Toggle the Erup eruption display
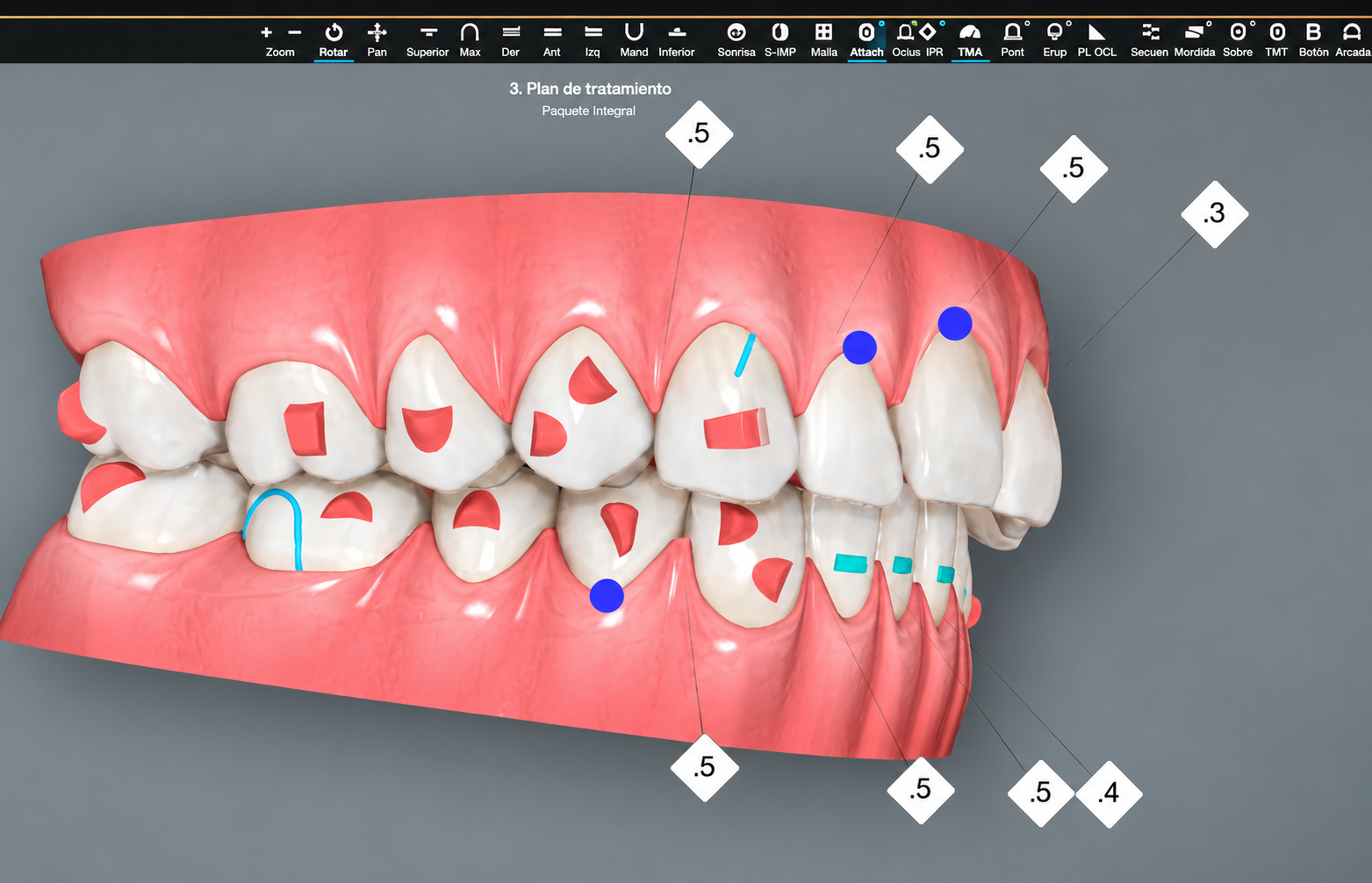Screen dimensions: 1372x883 click(x=1055, y=40)
